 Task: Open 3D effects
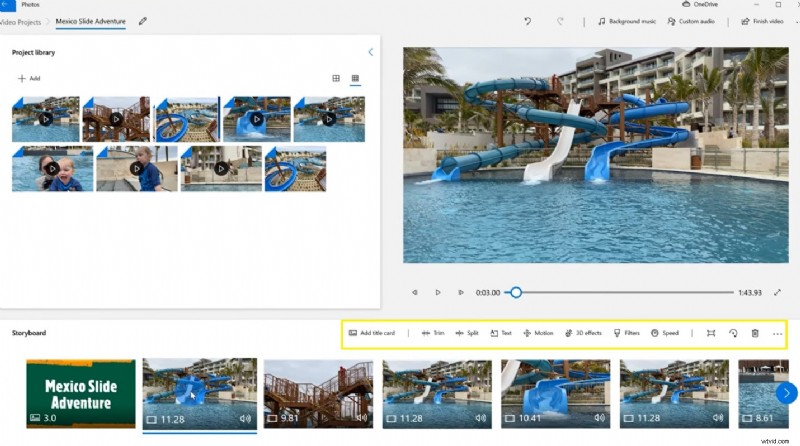tap(583, 333)
